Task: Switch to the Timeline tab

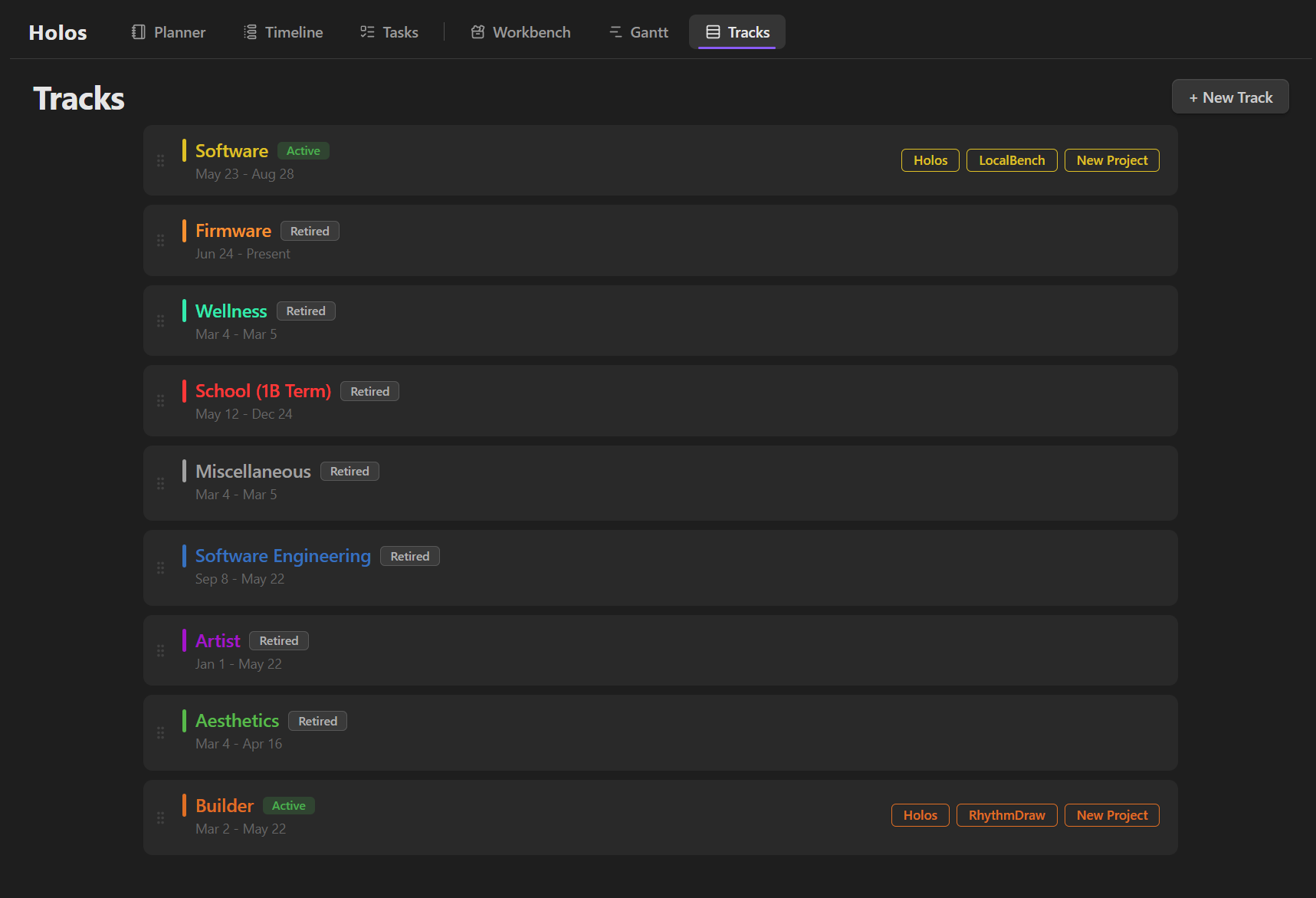Action: 284,32
